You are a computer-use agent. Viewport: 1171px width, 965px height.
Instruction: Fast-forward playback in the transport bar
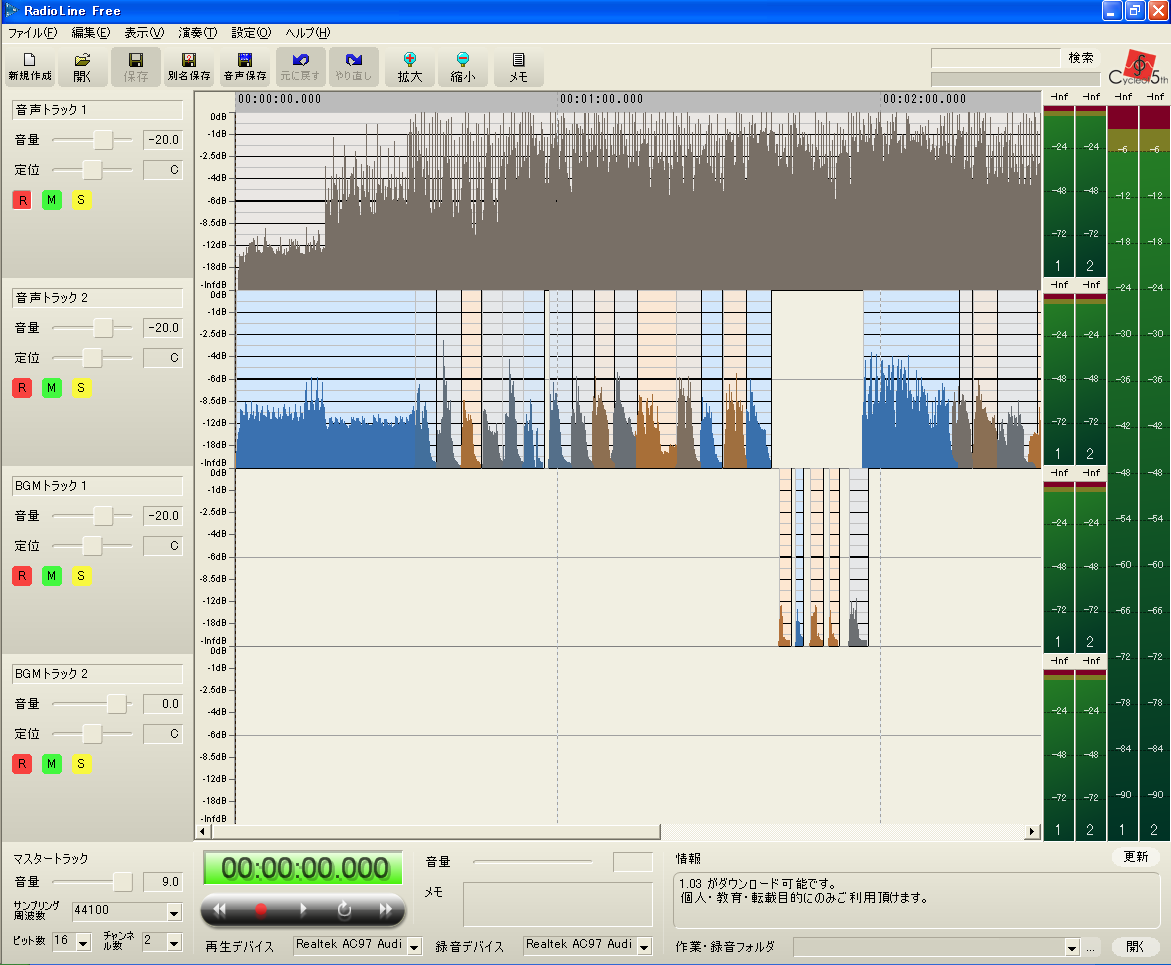pyautogui.click(x=385, y=909)
